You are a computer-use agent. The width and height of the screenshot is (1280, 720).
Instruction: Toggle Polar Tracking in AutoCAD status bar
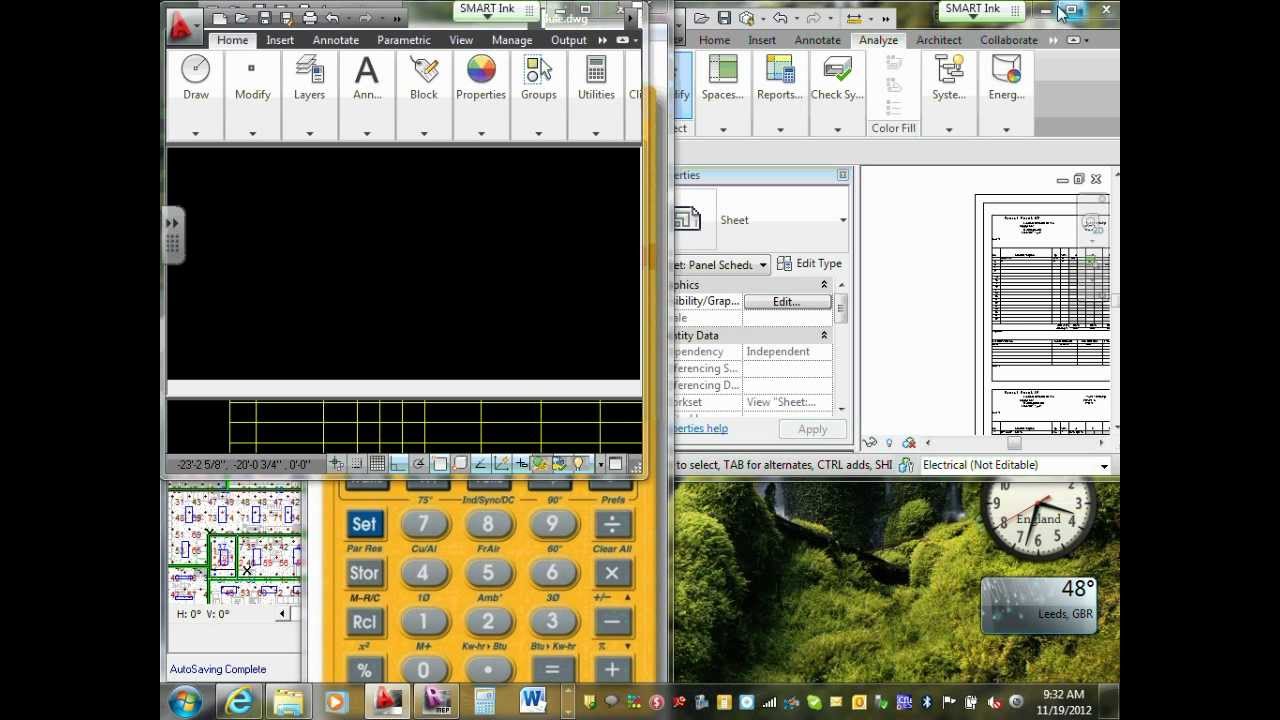[x=418, y=464]
